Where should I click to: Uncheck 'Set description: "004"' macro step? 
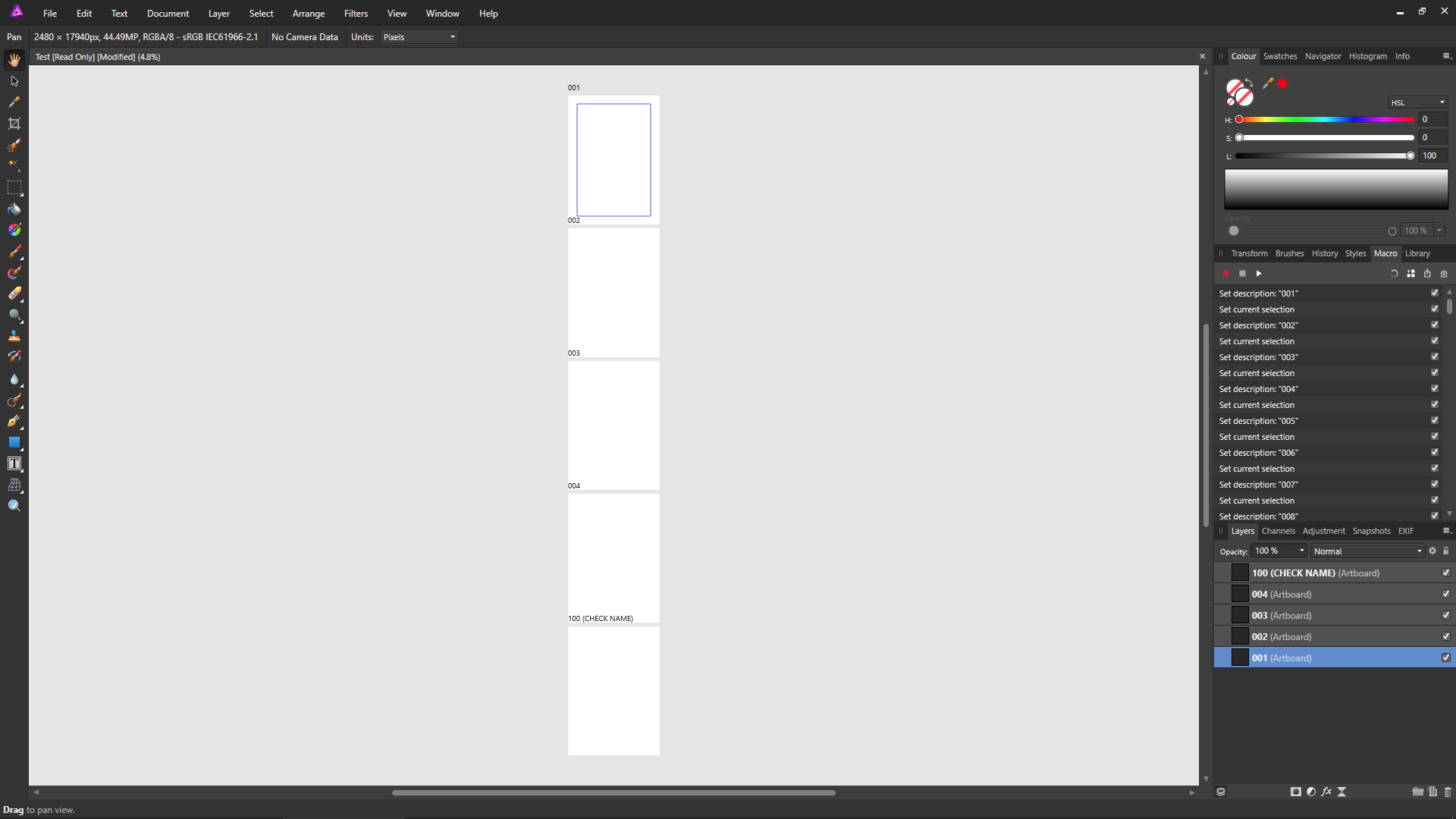coord(1435,389)
